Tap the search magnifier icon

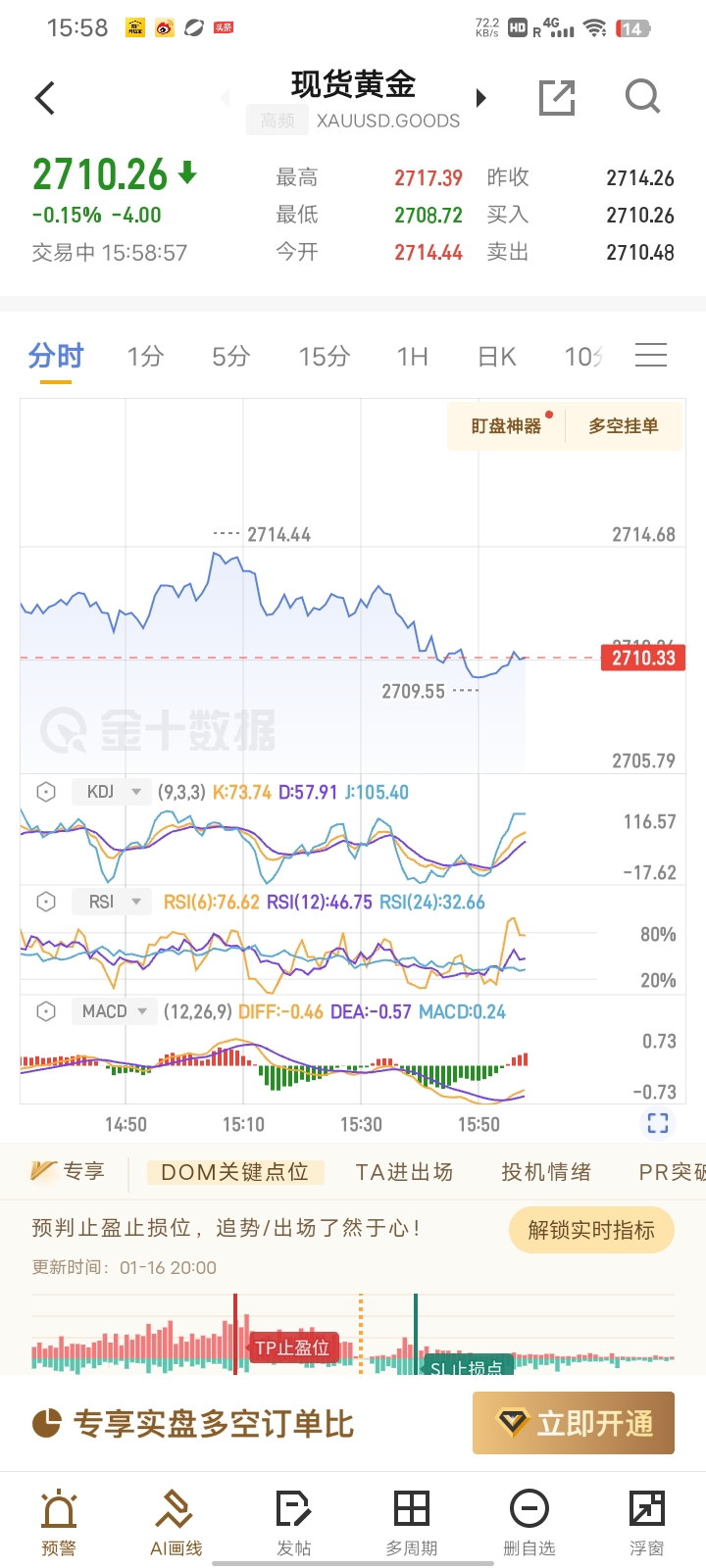(642, 97)
